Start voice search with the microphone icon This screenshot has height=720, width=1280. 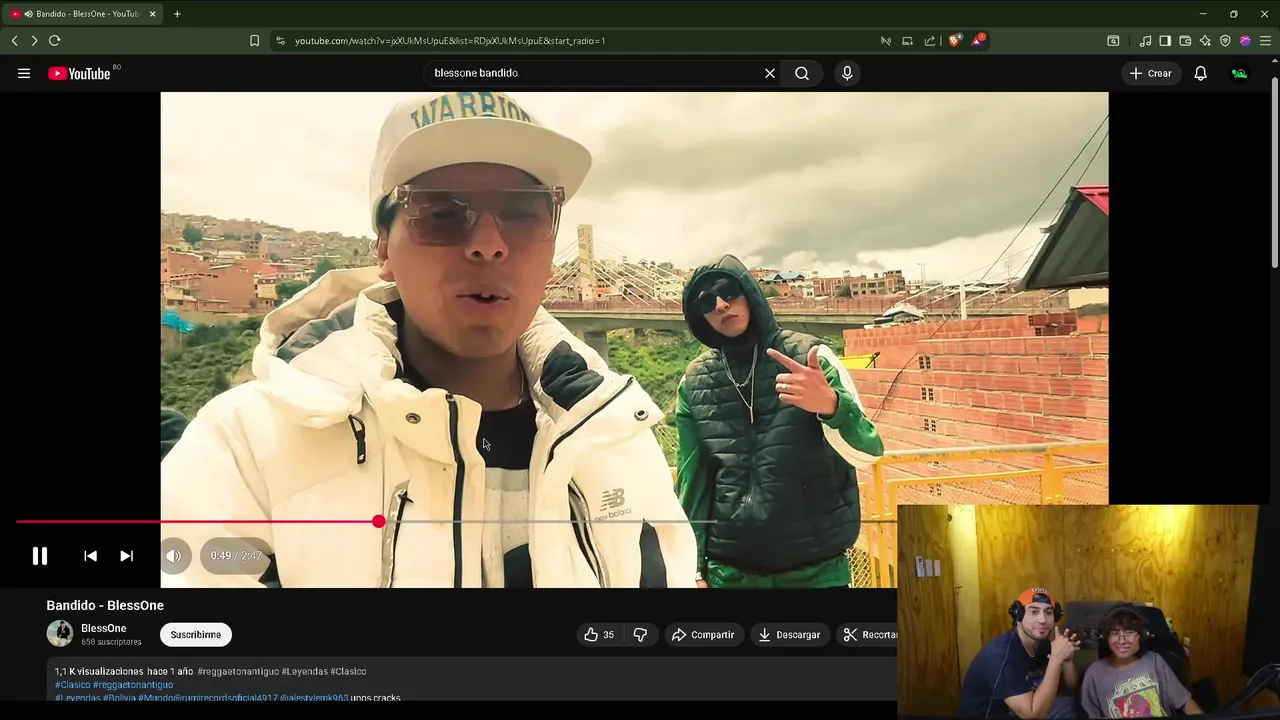(847, 73)
